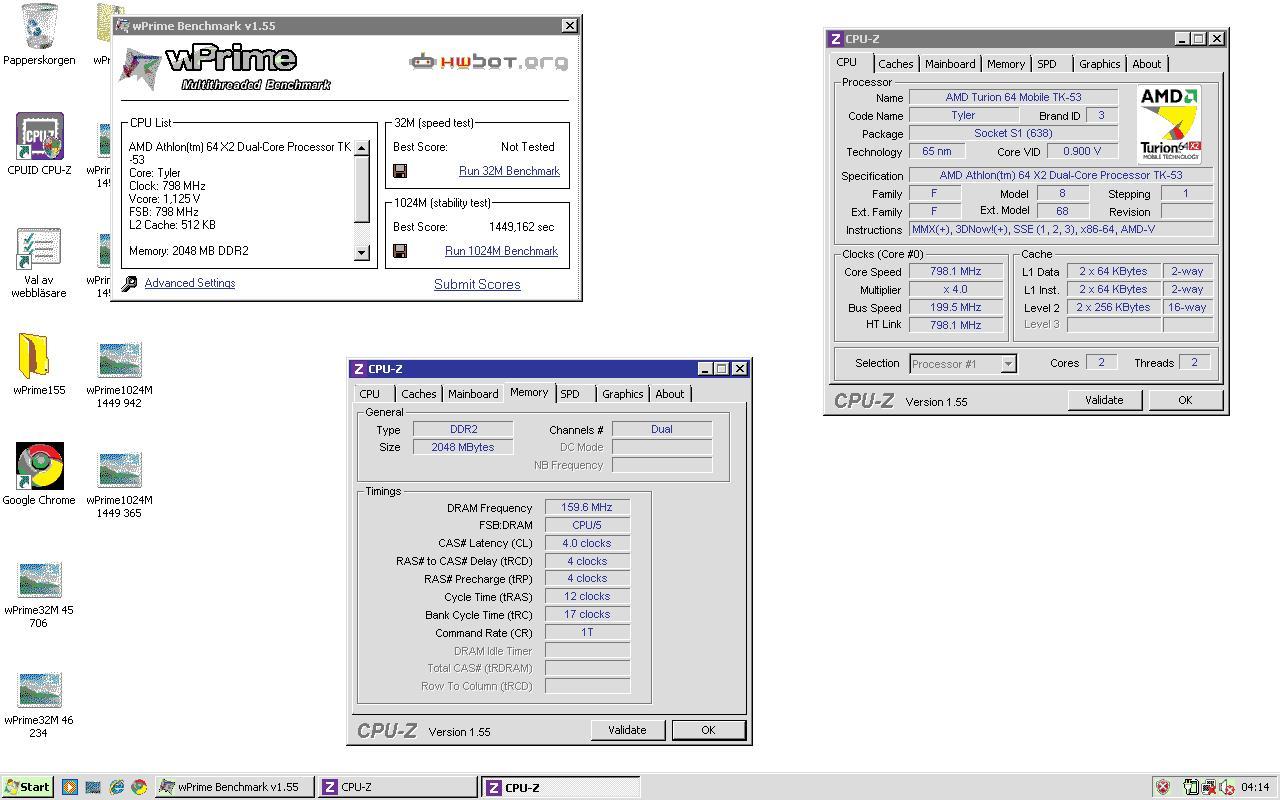Switch to Caches tab in Memory CPU-Z window
1280x800 pixels.
click(x=419, y=394)
